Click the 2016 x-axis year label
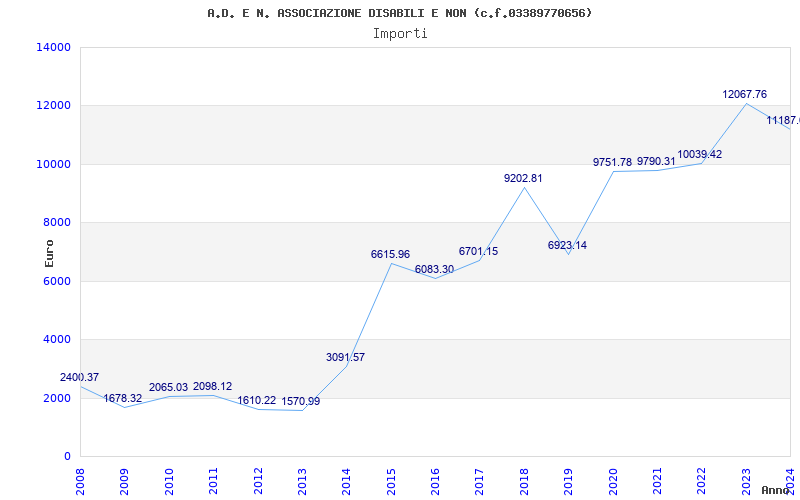Image resolution: width=800 pixels, height=500 pixels. tap(435, 481)
